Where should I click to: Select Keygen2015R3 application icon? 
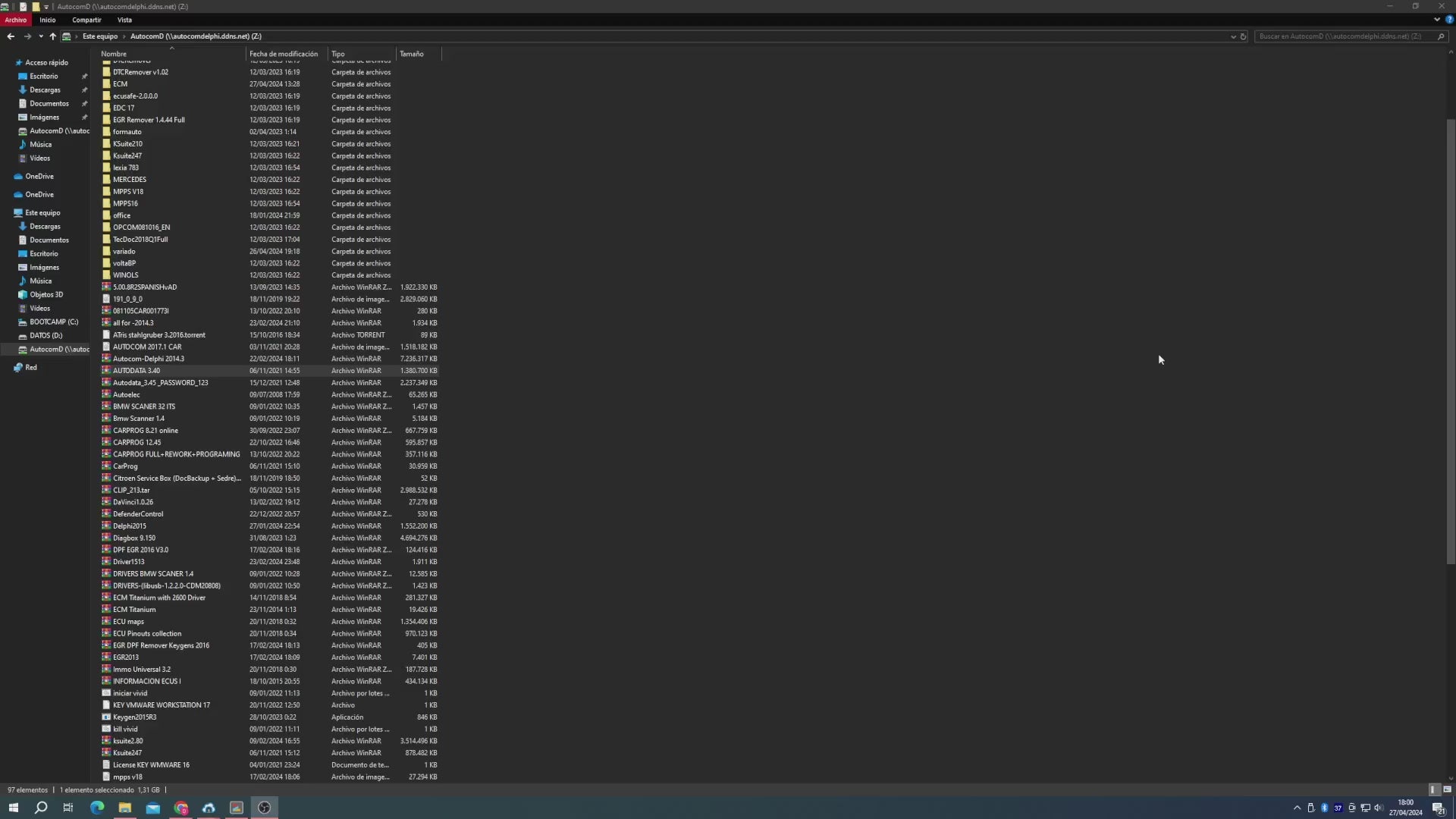[x=106, y=717]
